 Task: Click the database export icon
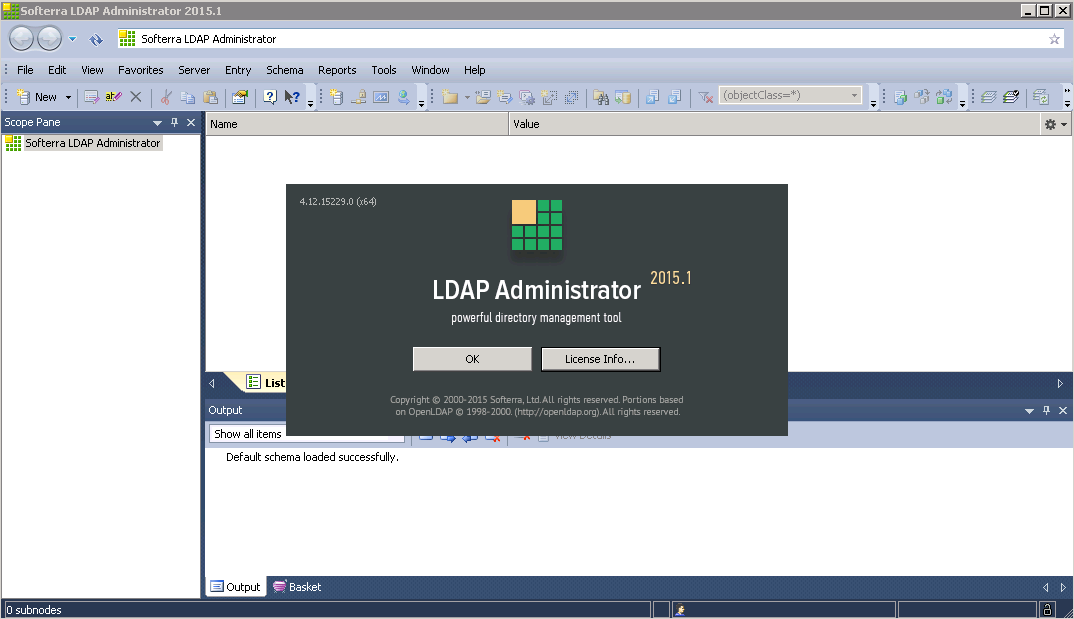[623, 97]
